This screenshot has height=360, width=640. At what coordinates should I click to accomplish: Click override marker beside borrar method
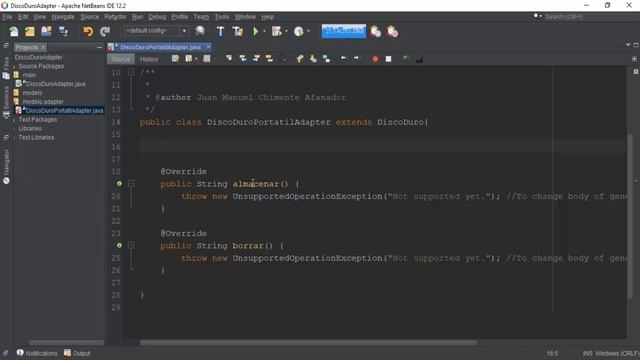[119, 245]
